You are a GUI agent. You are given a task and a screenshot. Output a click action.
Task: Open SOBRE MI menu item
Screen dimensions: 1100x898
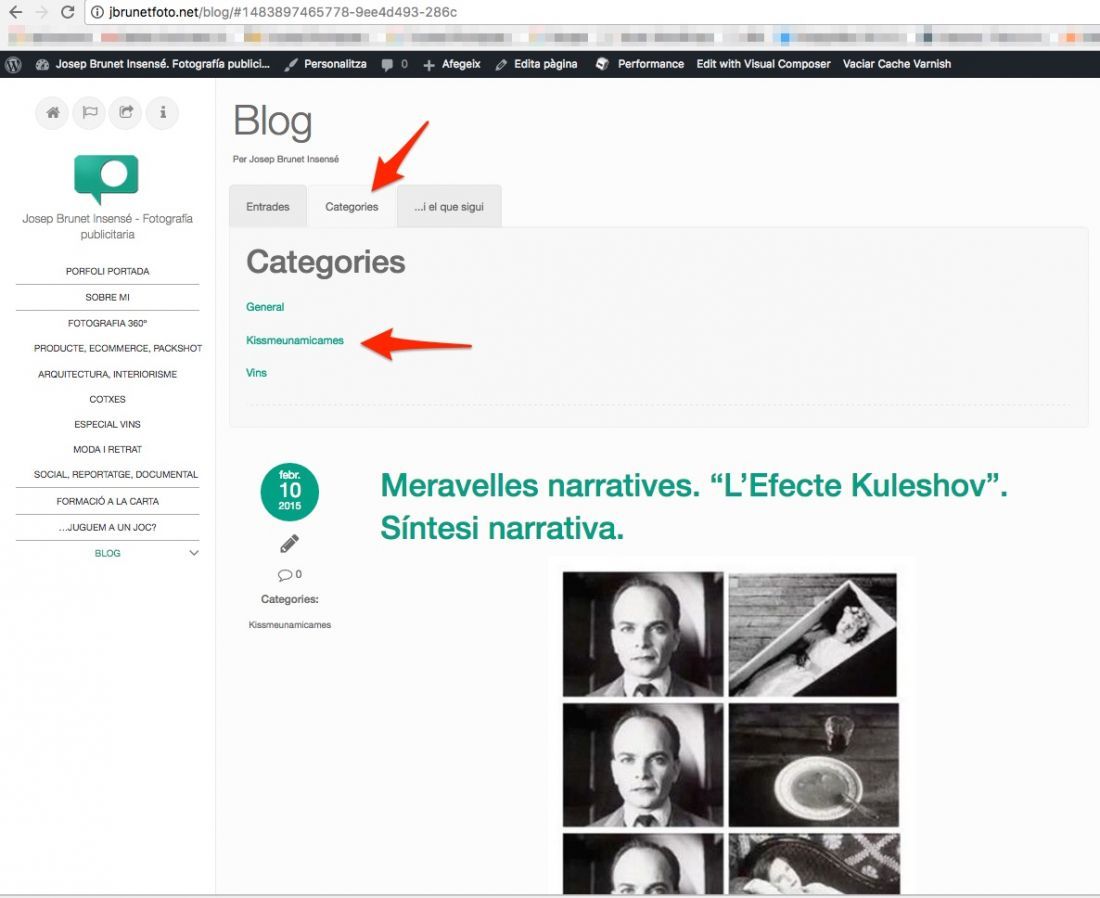coord(107,297)
